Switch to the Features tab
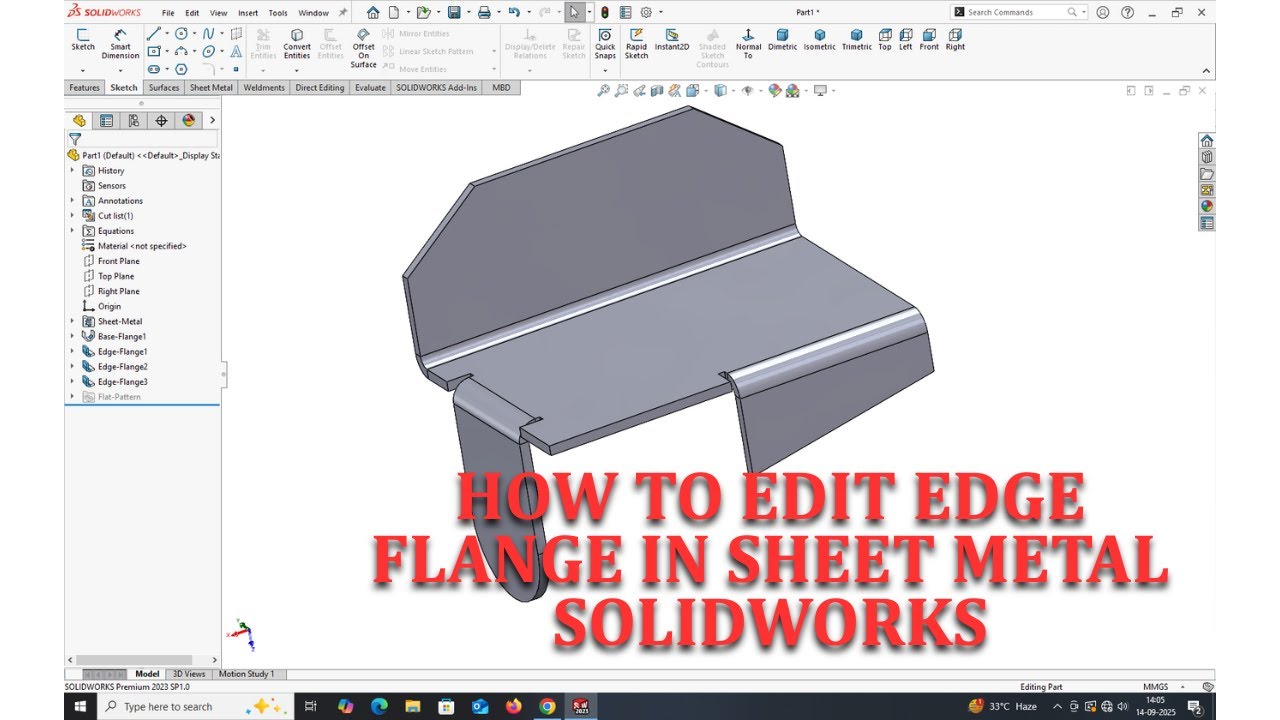The height and width of the screenshot is (720, 1280). [84, 88]
